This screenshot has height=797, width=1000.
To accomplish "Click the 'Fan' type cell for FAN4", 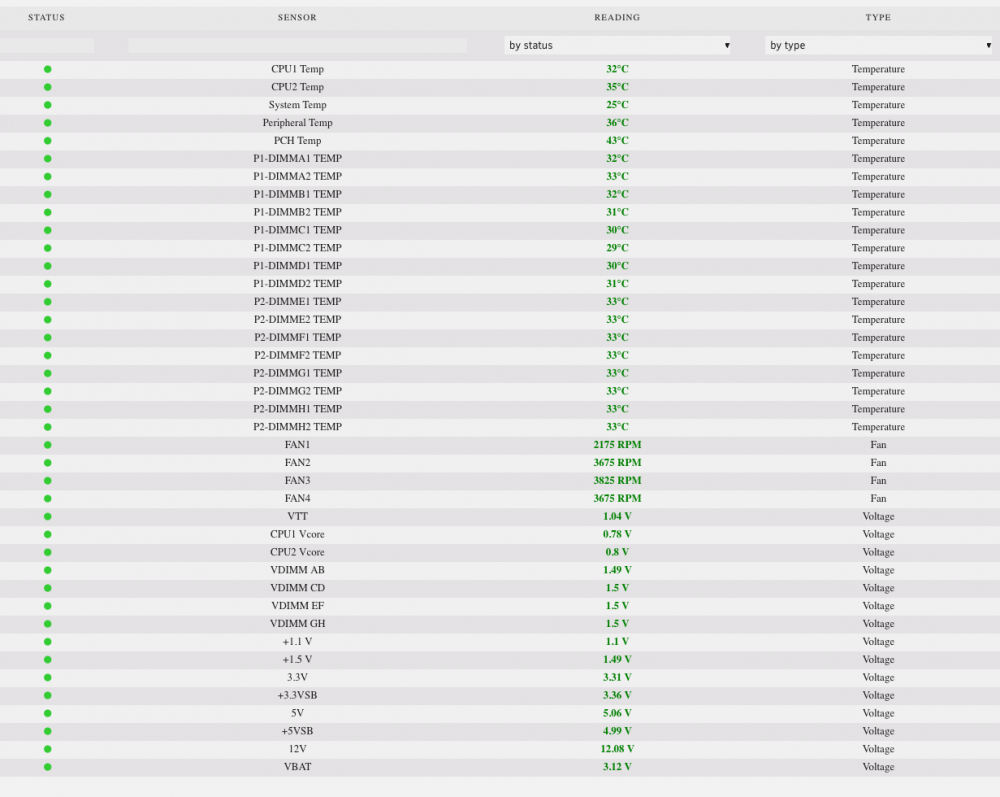I will (x=878, y=498).
